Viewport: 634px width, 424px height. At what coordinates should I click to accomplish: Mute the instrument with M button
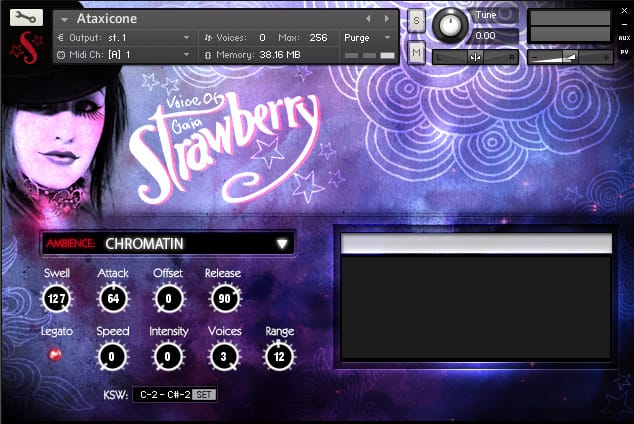coord(416,53)
